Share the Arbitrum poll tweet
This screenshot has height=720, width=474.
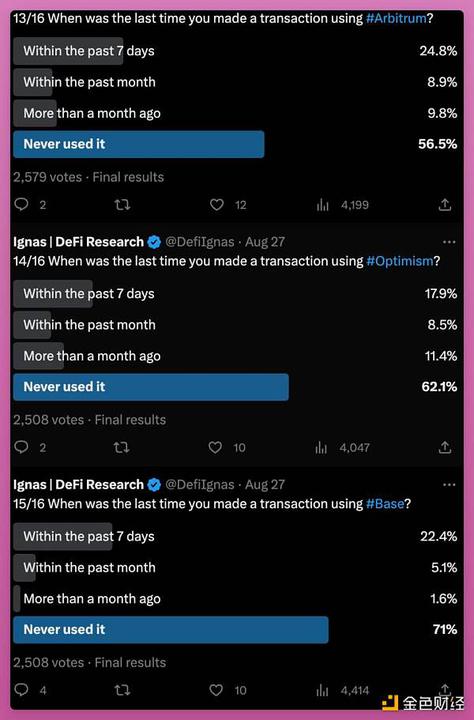[445, 204]
